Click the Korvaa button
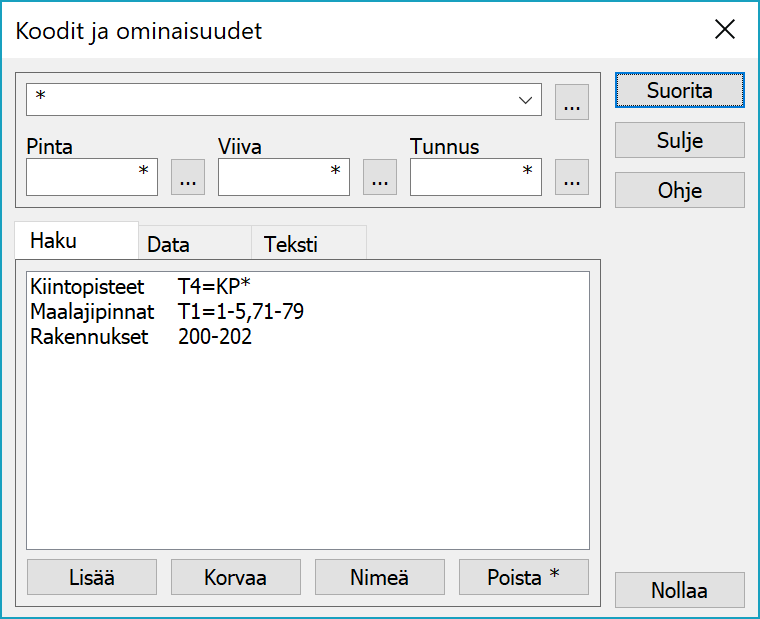The height and width of the screenshot is (619, 760). click(x=235, y=577)
